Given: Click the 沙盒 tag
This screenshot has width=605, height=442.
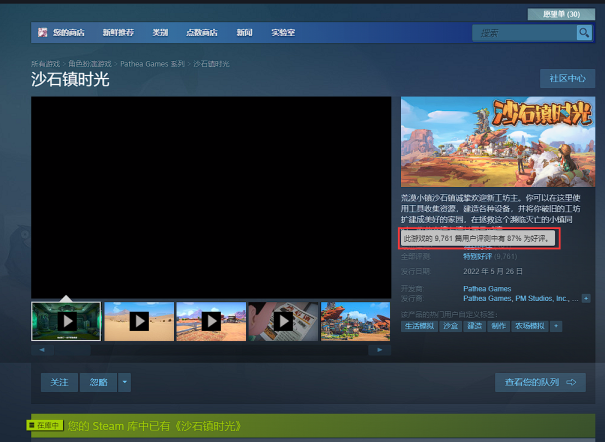Looking at the screenshot, I should [x=450, y=326].
